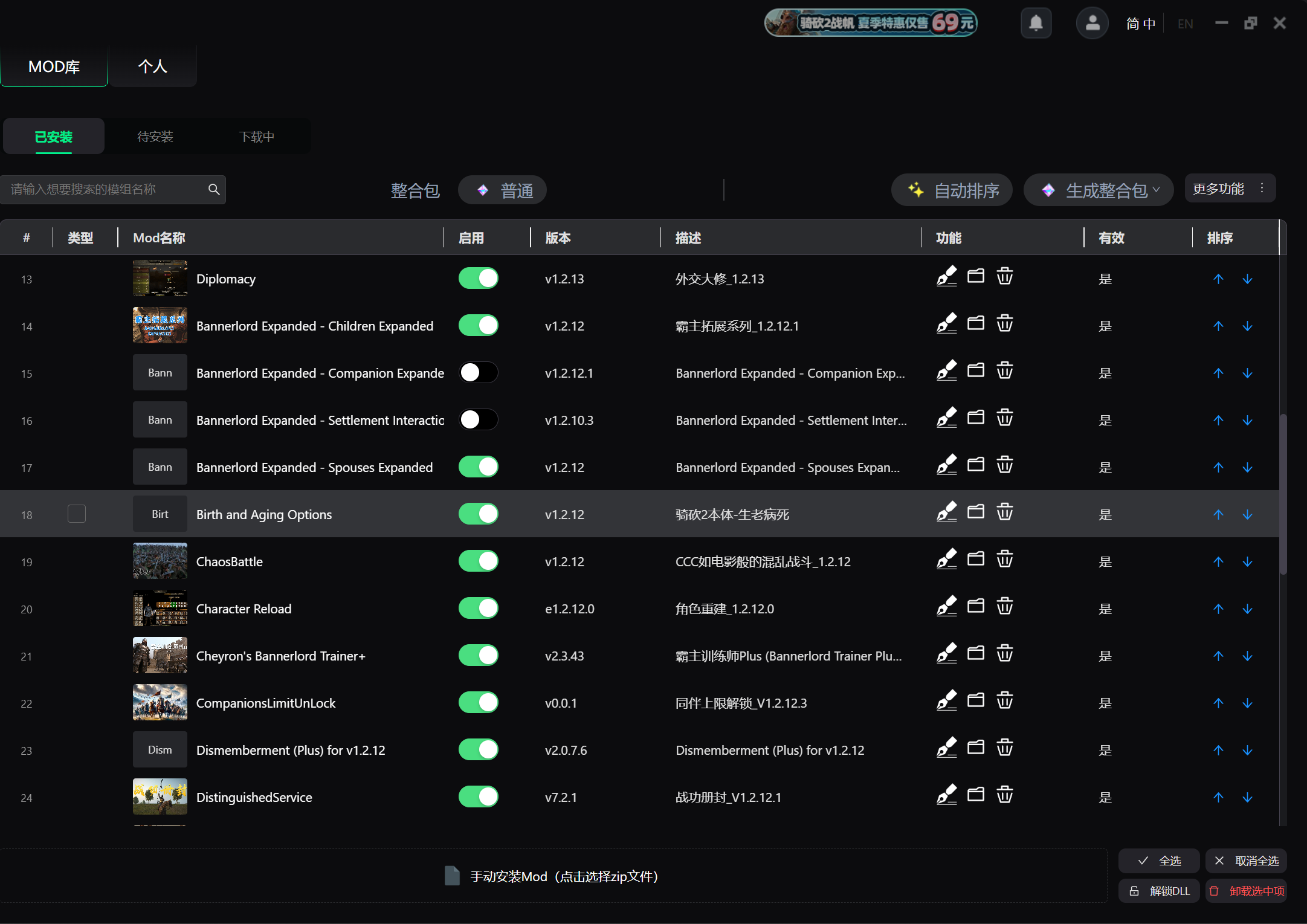Click the notification bell icon
This screenshot has height=924, width=1307.
[x=1036, y=23]
